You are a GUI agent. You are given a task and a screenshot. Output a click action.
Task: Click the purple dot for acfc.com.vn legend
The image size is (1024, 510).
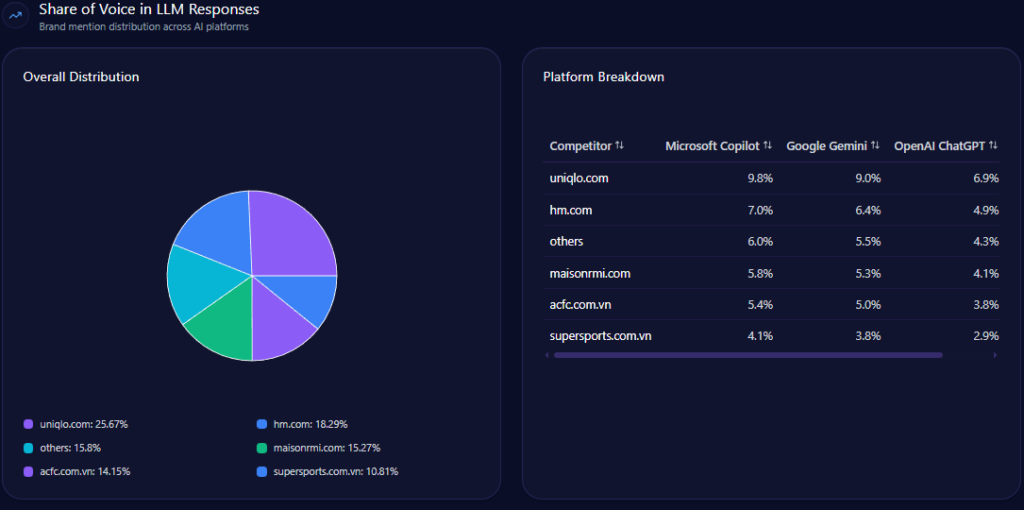click(29, 471)
